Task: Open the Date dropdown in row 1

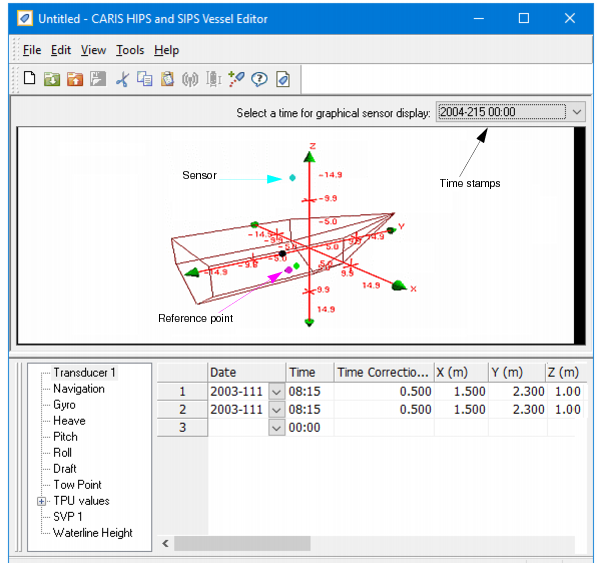Action: tap(277, 391)
